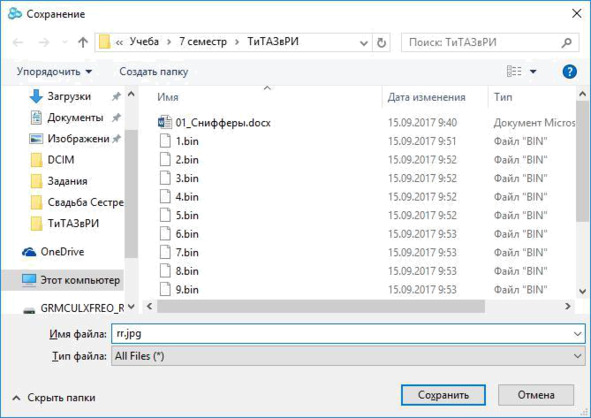Select the Загрузки download arrow icon

36,96
